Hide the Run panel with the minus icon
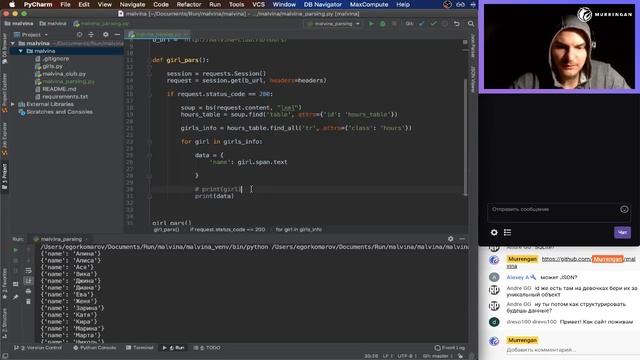This screenshot has width=640, height=360. pyautogui.click(x=462, y=239)
